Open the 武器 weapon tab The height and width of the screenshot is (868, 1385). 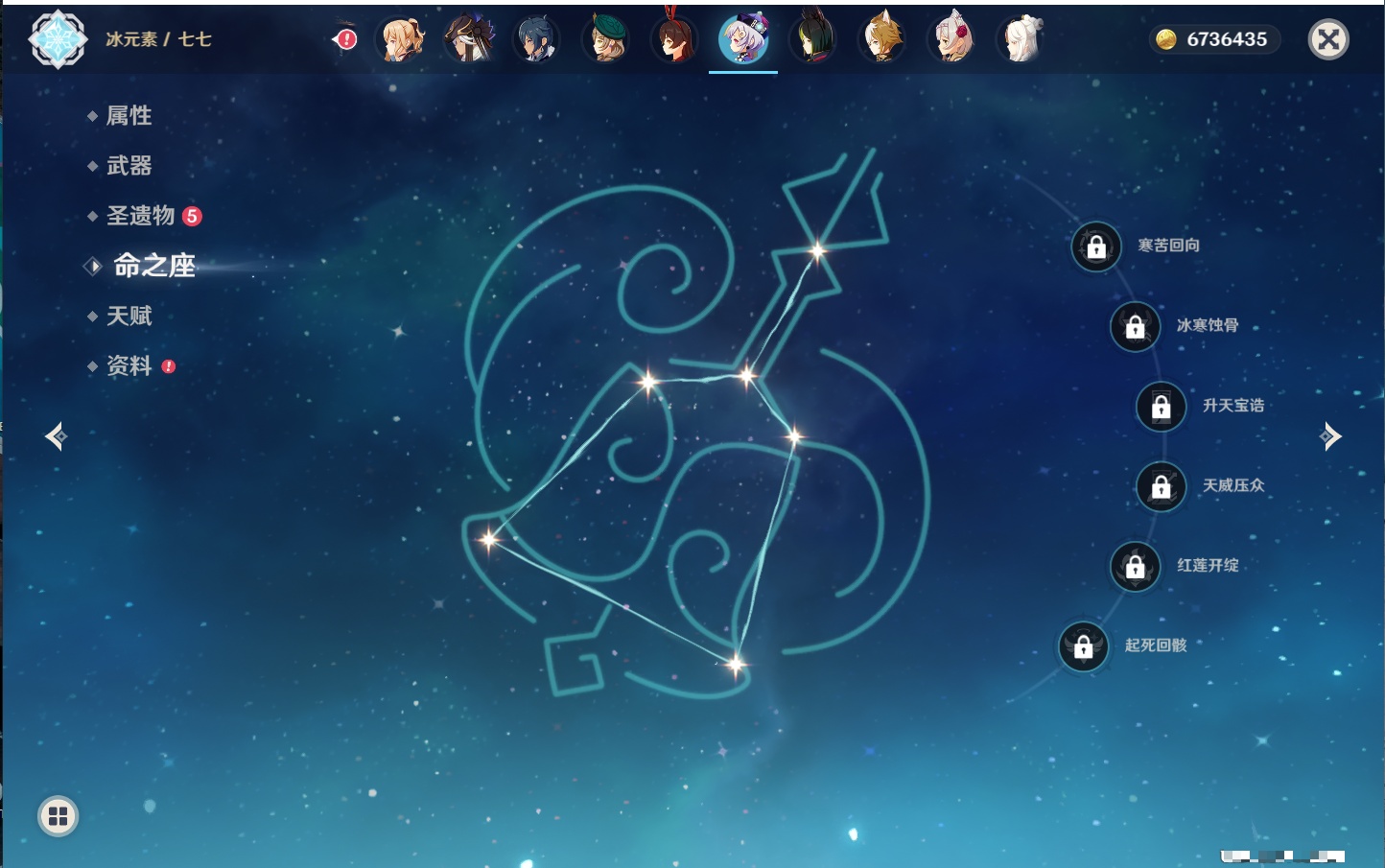pyautogui.click(x=129, y=166)
